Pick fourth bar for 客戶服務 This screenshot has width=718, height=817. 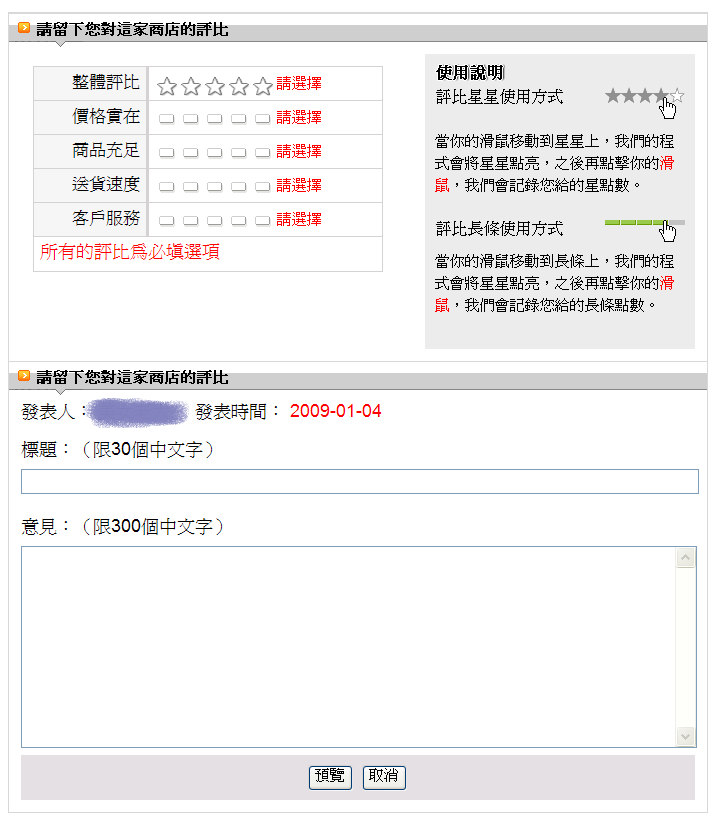click(239, 220)
